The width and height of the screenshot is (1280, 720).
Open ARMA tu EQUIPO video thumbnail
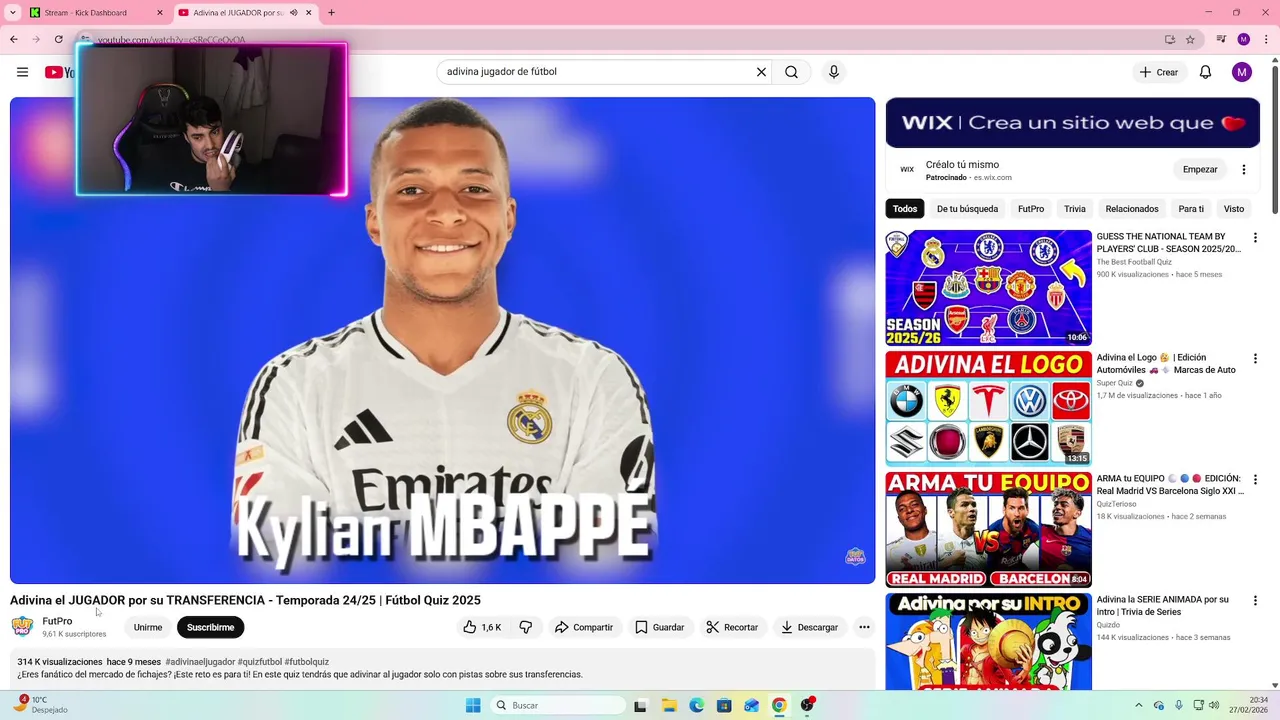(988, 529)
